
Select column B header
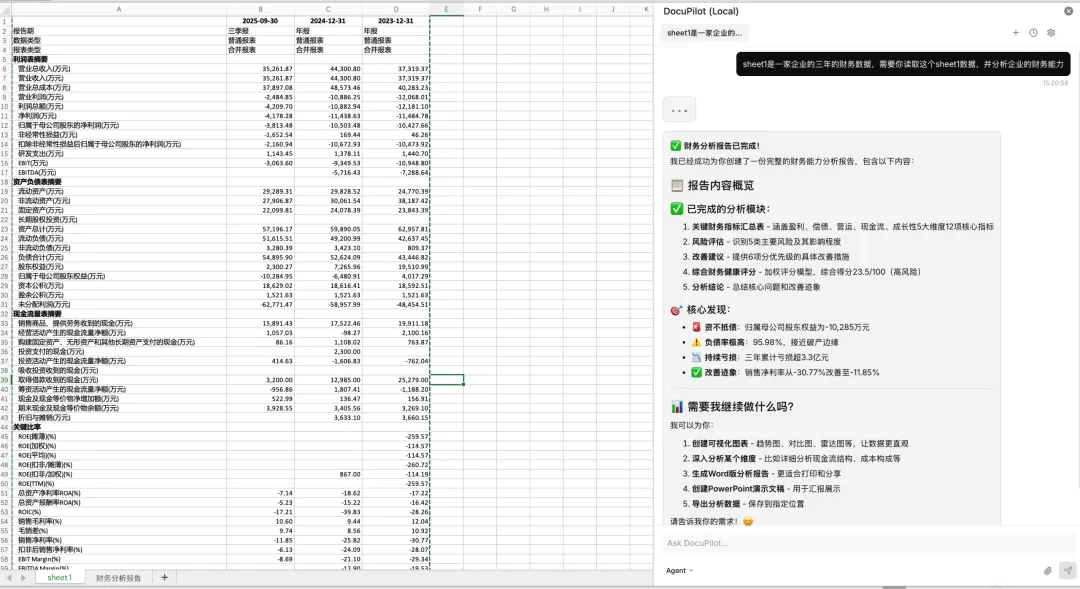[260, 9]
